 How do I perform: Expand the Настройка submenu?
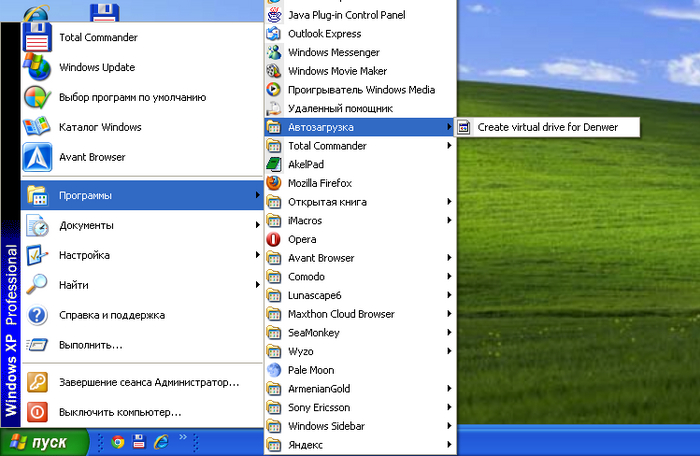84,255
